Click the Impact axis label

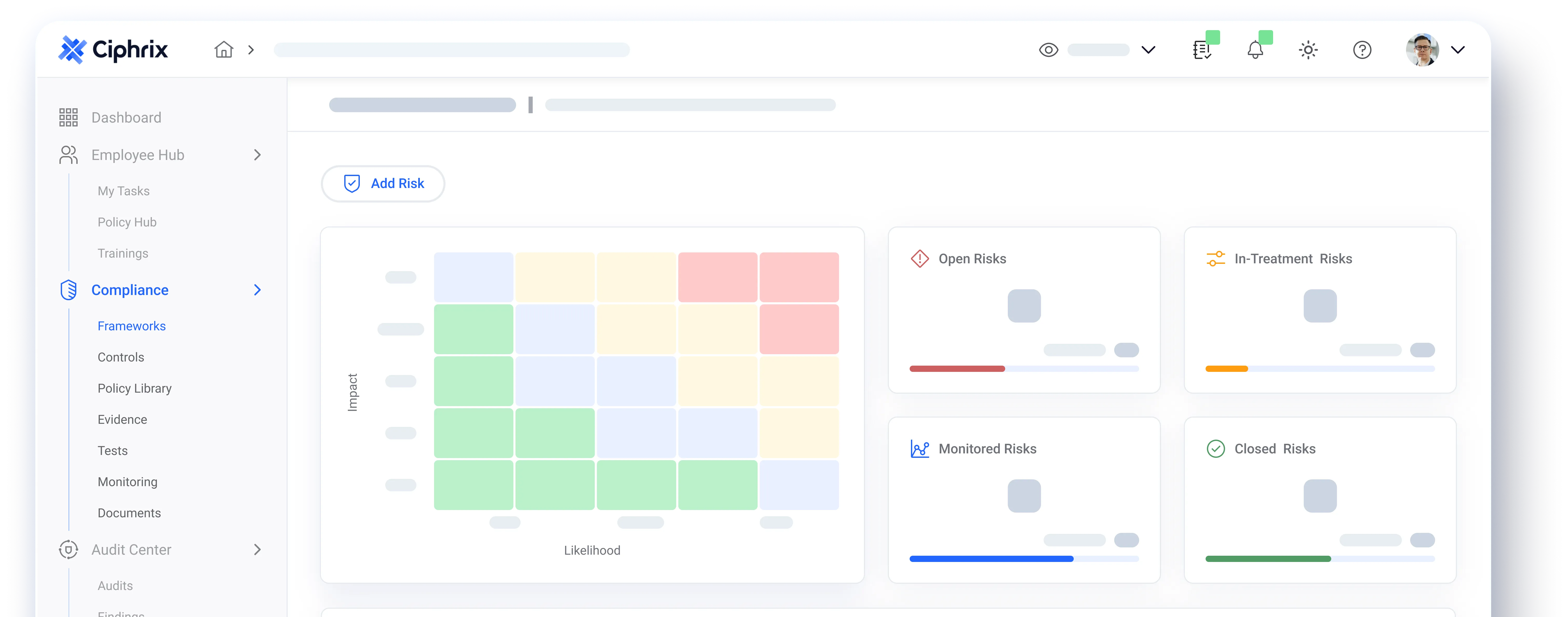click(x=353, y=392)
